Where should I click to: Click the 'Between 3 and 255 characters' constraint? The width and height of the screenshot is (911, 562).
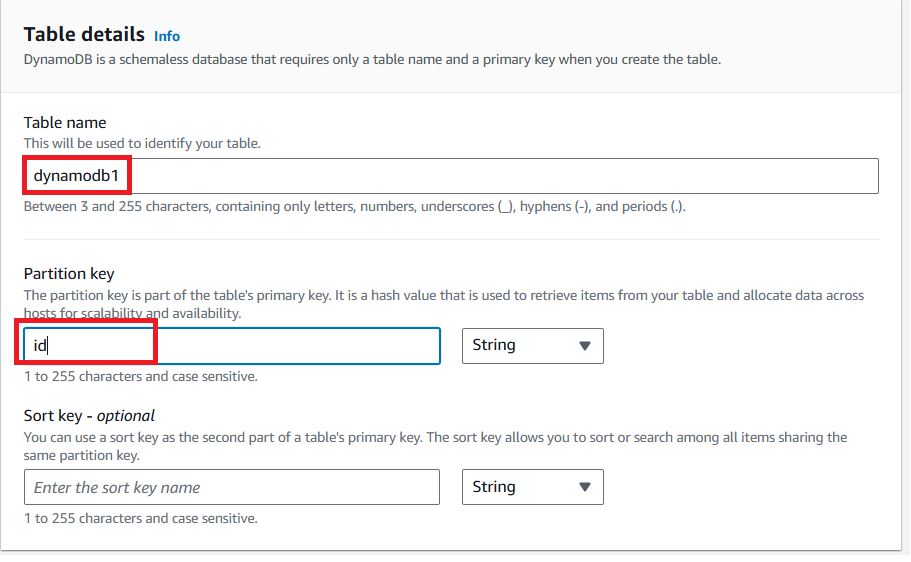click(355, 207)
